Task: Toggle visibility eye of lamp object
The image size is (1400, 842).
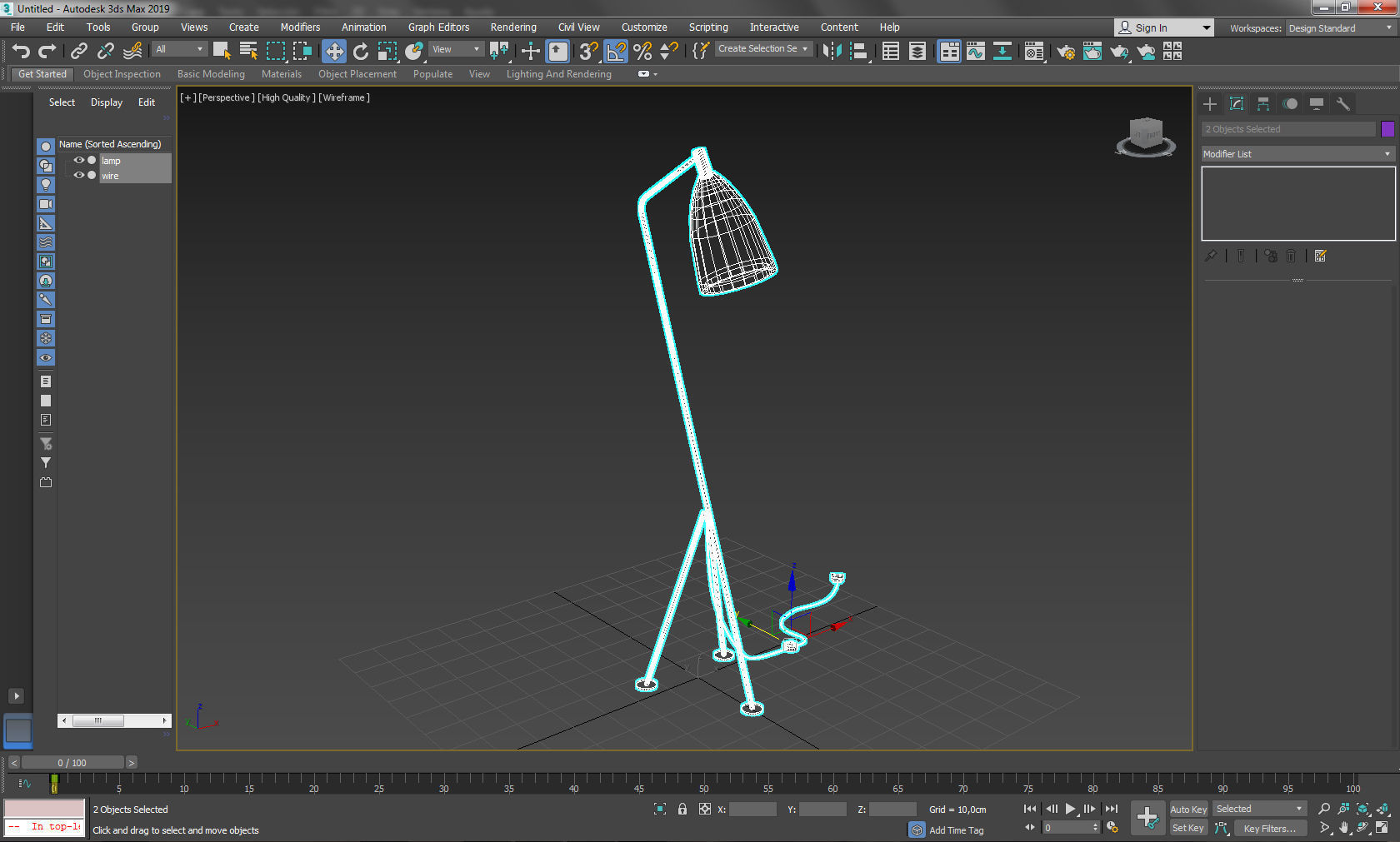Action: click(79, 160)
